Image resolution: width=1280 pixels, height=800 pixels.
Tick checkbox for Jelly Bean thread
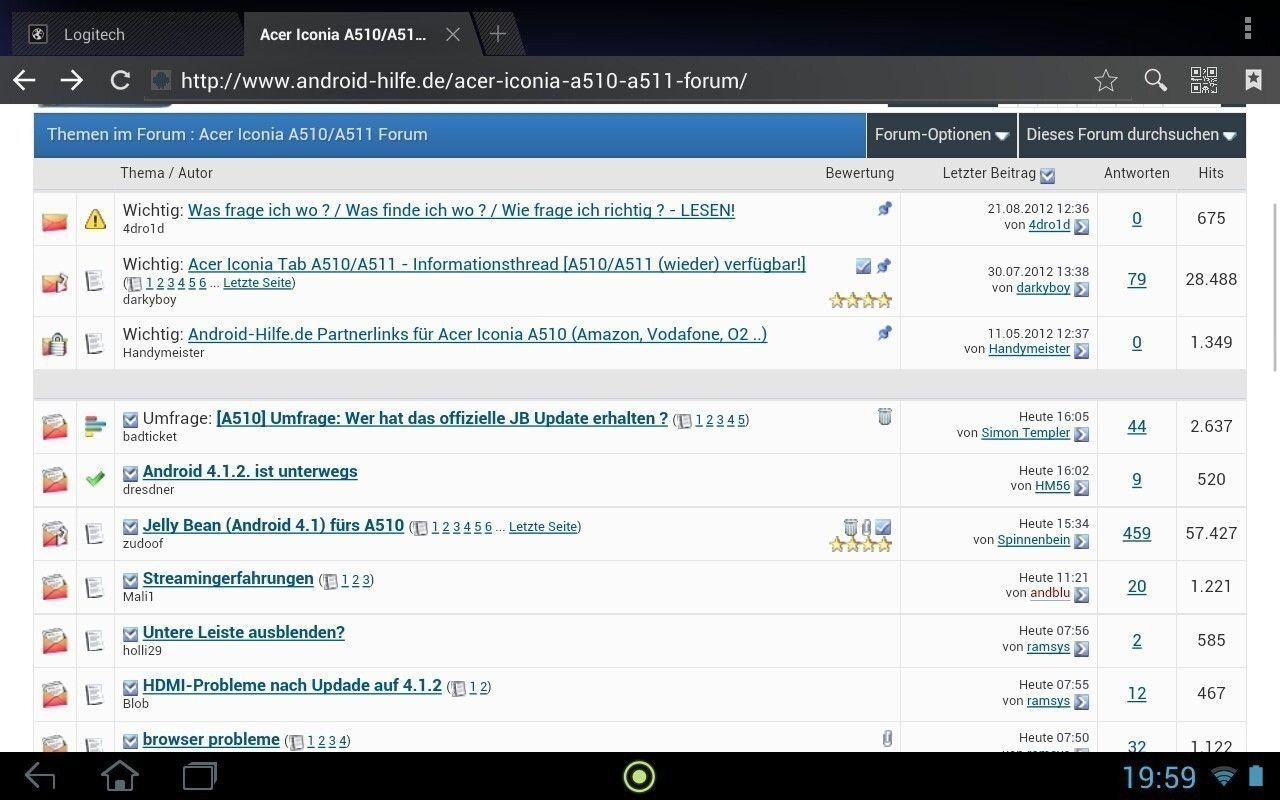[130, 527]
